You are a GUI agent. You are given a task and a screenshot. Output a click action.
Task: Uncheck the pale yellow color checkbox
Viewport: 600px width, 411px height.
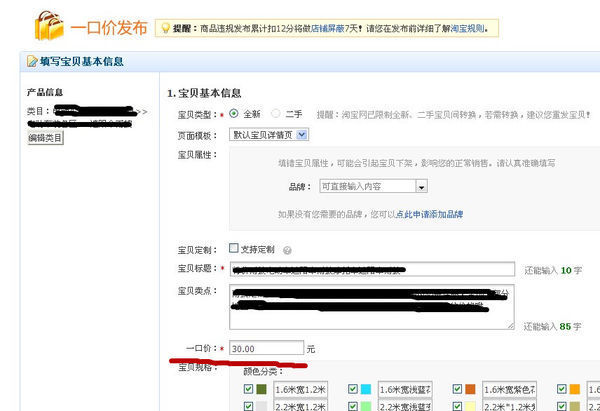(x=457, y=406)
